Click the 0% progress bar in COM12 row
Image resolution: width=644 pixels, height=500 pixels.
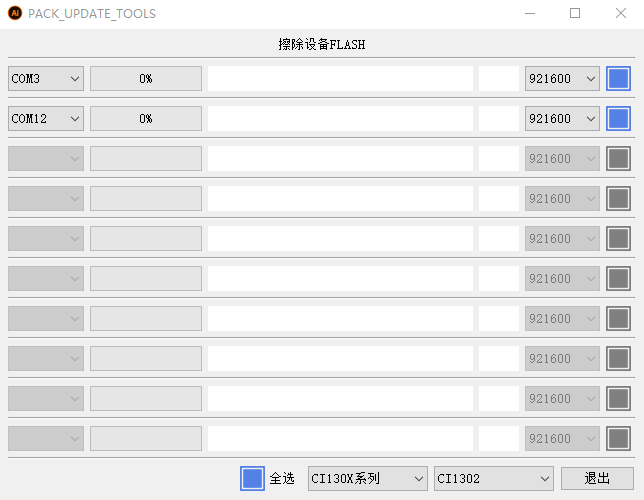point(146,119)
